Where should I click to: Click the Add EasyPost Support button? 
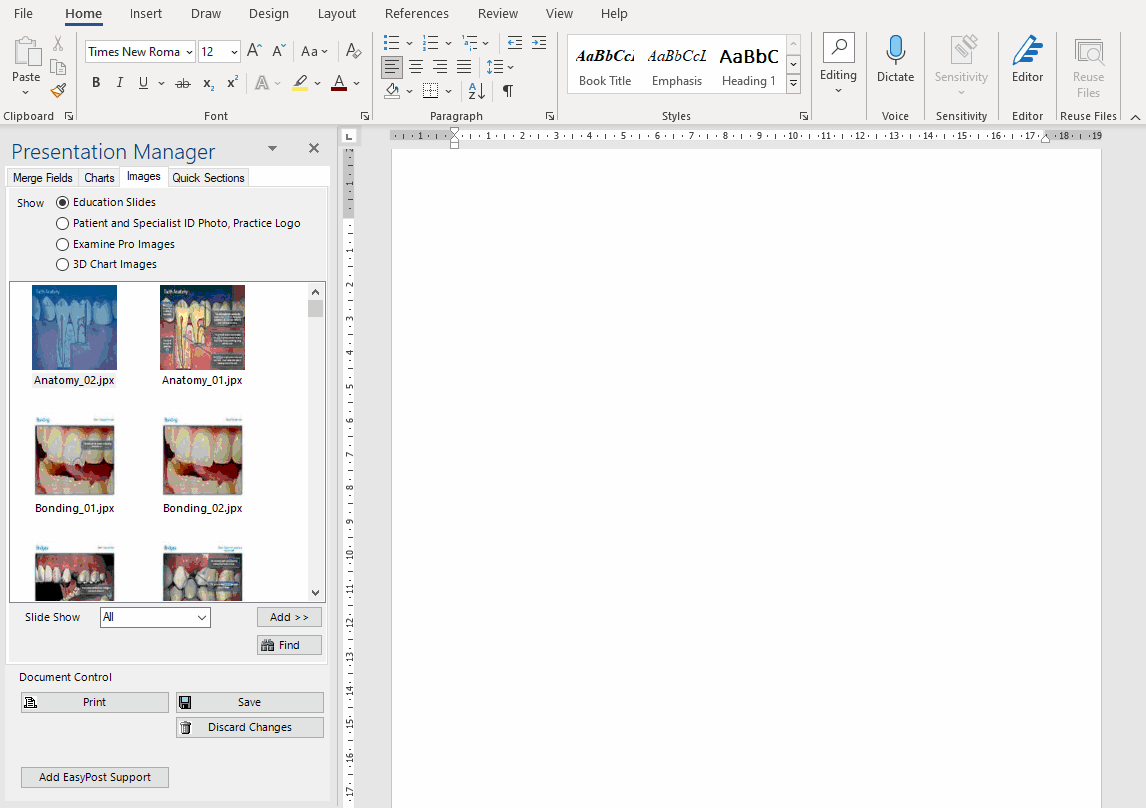(94, 777)
